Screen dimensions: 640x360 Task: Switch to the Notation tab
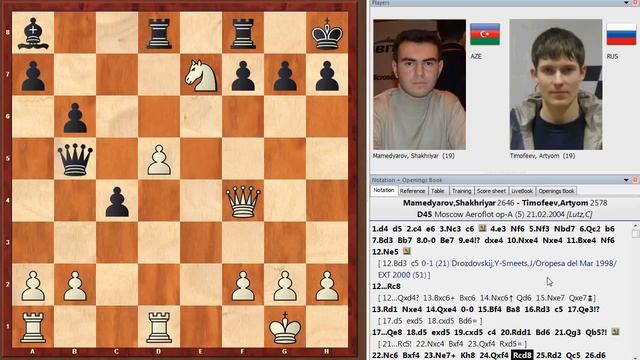pos(384,191)
